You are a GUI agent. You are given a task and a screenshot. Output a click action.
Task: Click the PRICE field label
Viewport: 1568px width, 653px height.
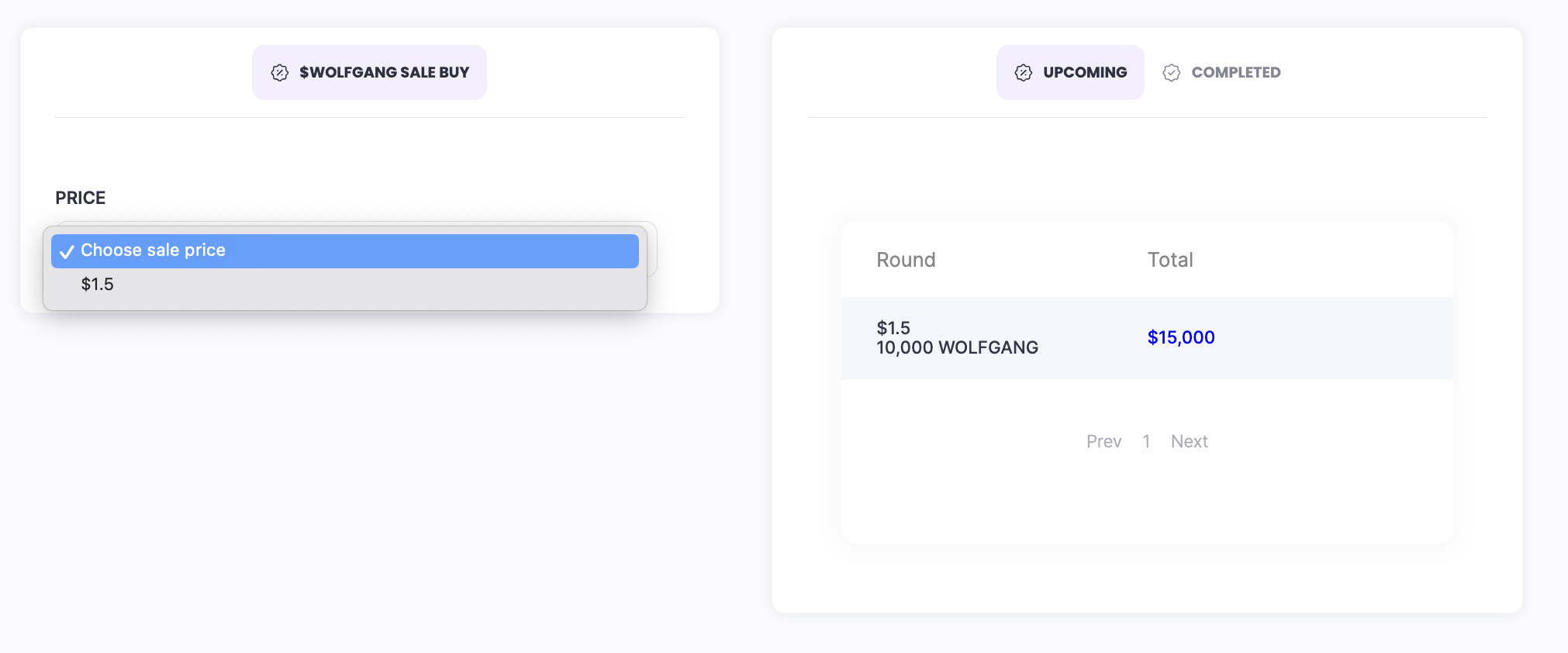pos(81,198)
